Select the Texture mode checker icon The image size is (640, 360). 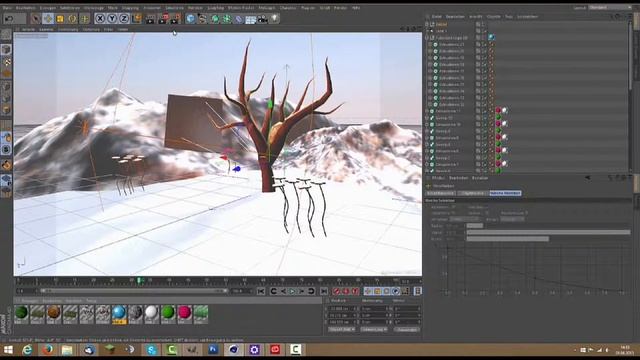click(x=6, y=62)
